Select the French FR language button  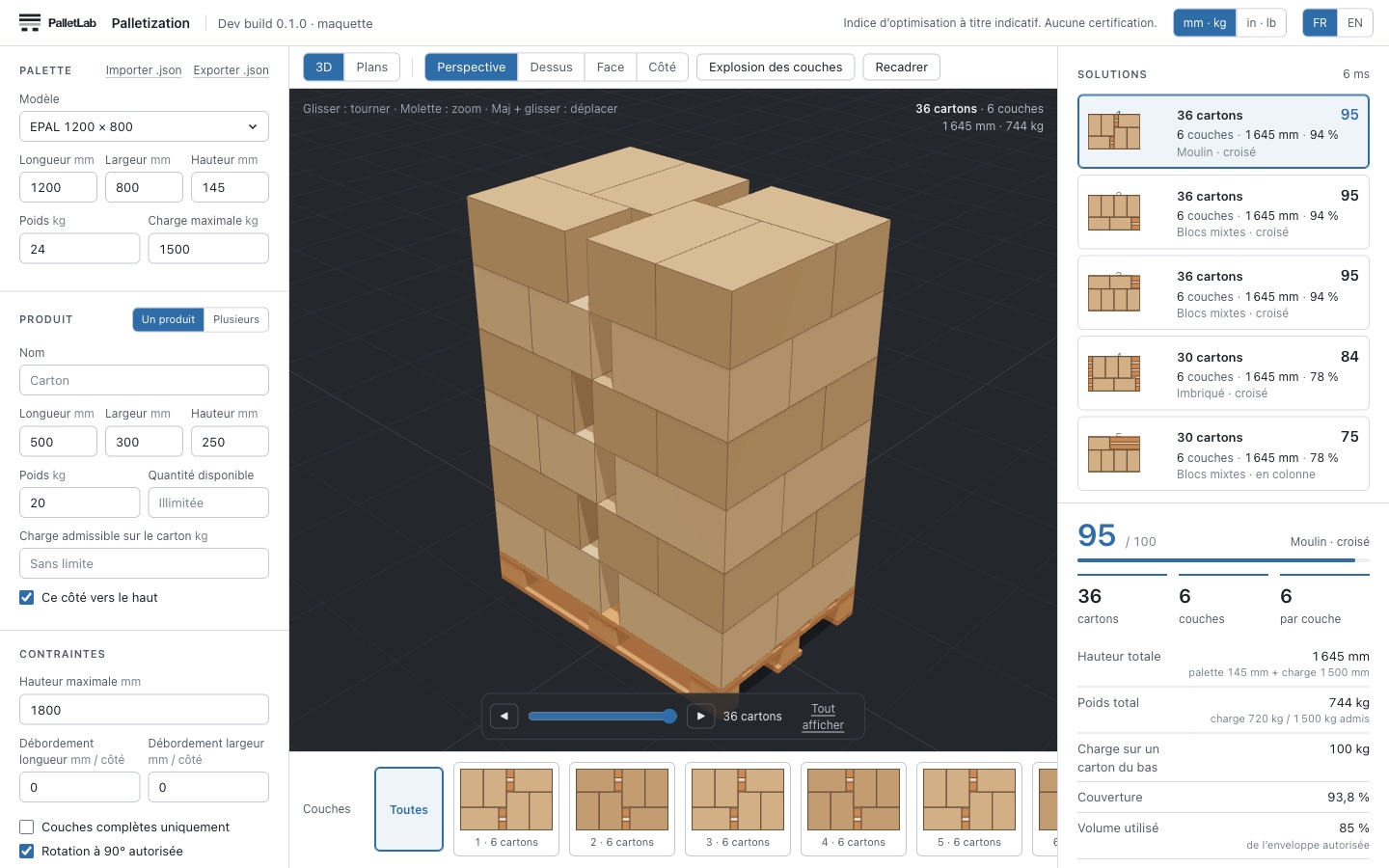tap(1320, 23)
